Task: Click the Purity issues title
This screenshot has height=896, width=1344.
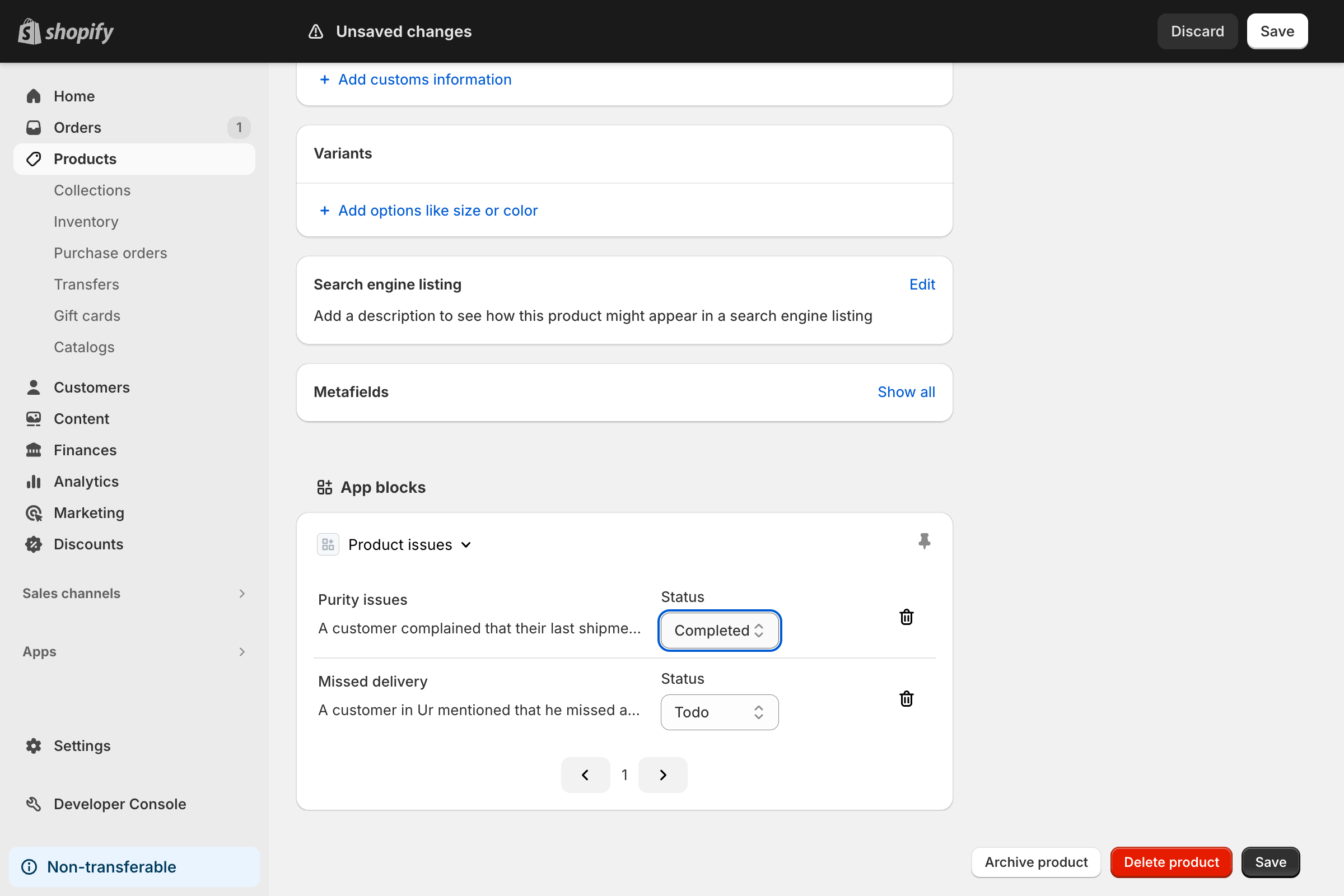Action: click(362, 599)
